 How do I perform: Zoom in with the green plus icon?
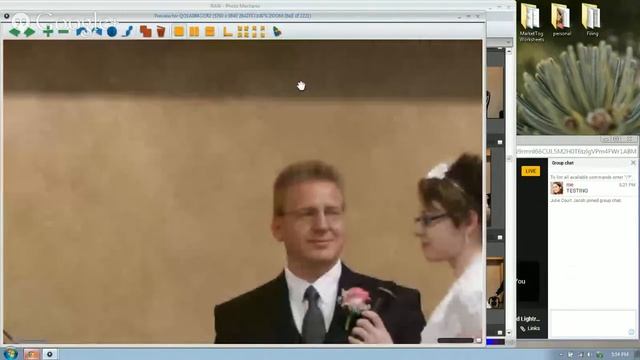pyautogui.click(x=48, y=31)
